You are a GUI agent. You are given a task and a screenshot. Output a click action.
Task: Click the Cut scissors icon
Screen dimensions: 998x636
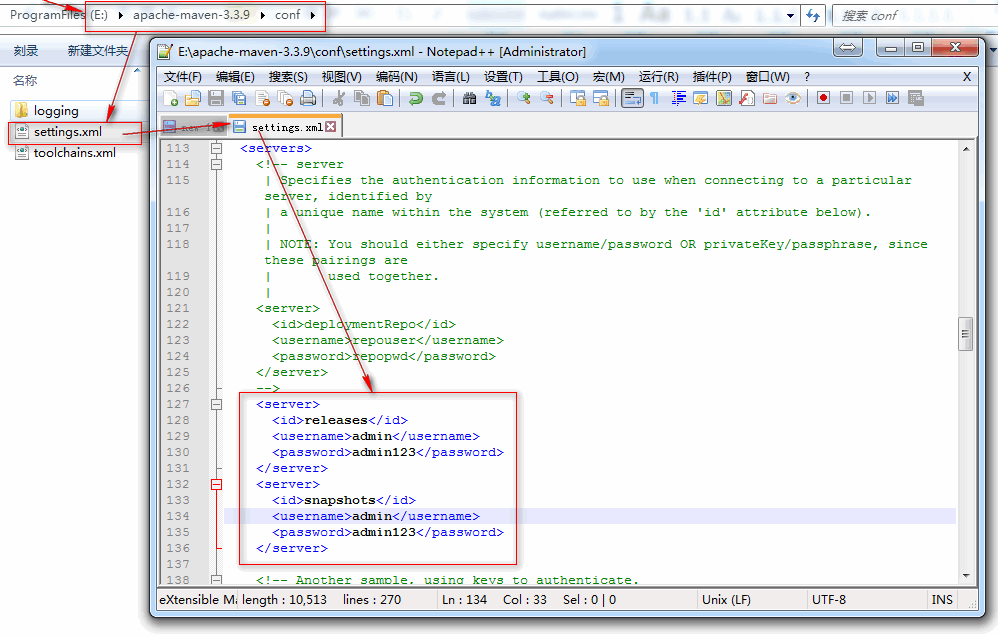339,98
